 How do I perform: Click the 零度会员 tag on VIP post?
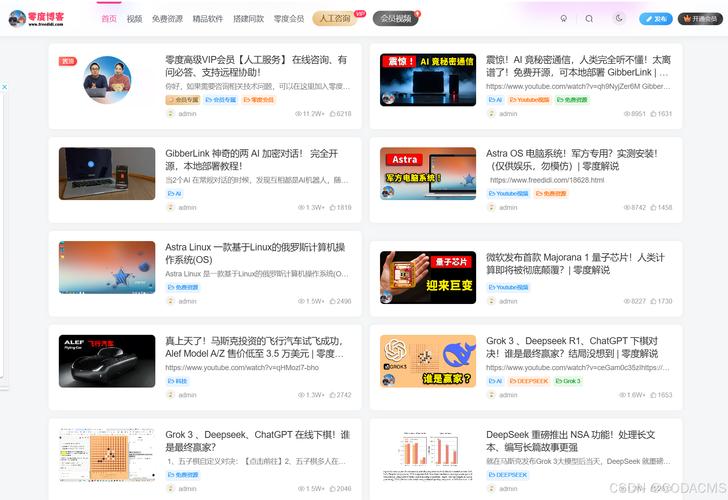pyautogui.click(x=259, y=100)
